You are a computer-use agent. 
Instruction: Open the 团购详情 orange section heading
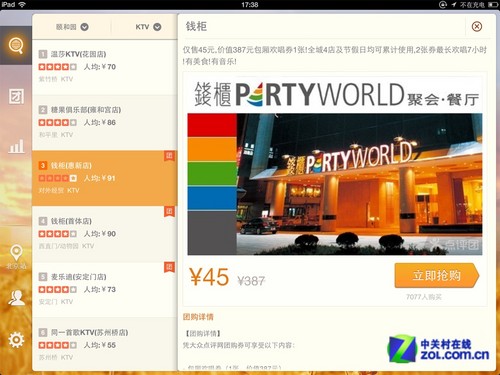click(198, 317)
